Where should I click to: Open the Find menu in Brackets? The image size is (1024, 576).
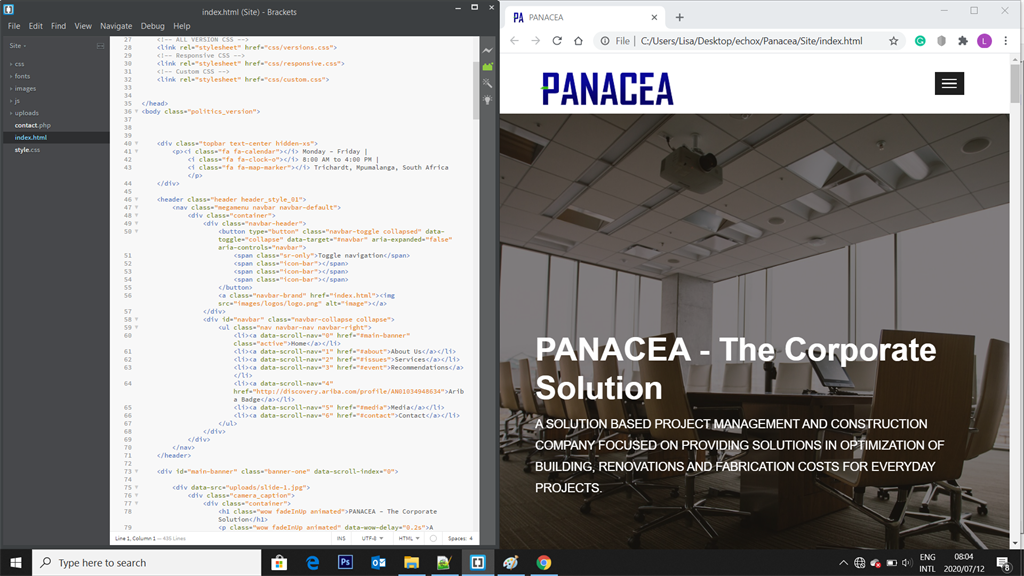click(x=58, y=26)
